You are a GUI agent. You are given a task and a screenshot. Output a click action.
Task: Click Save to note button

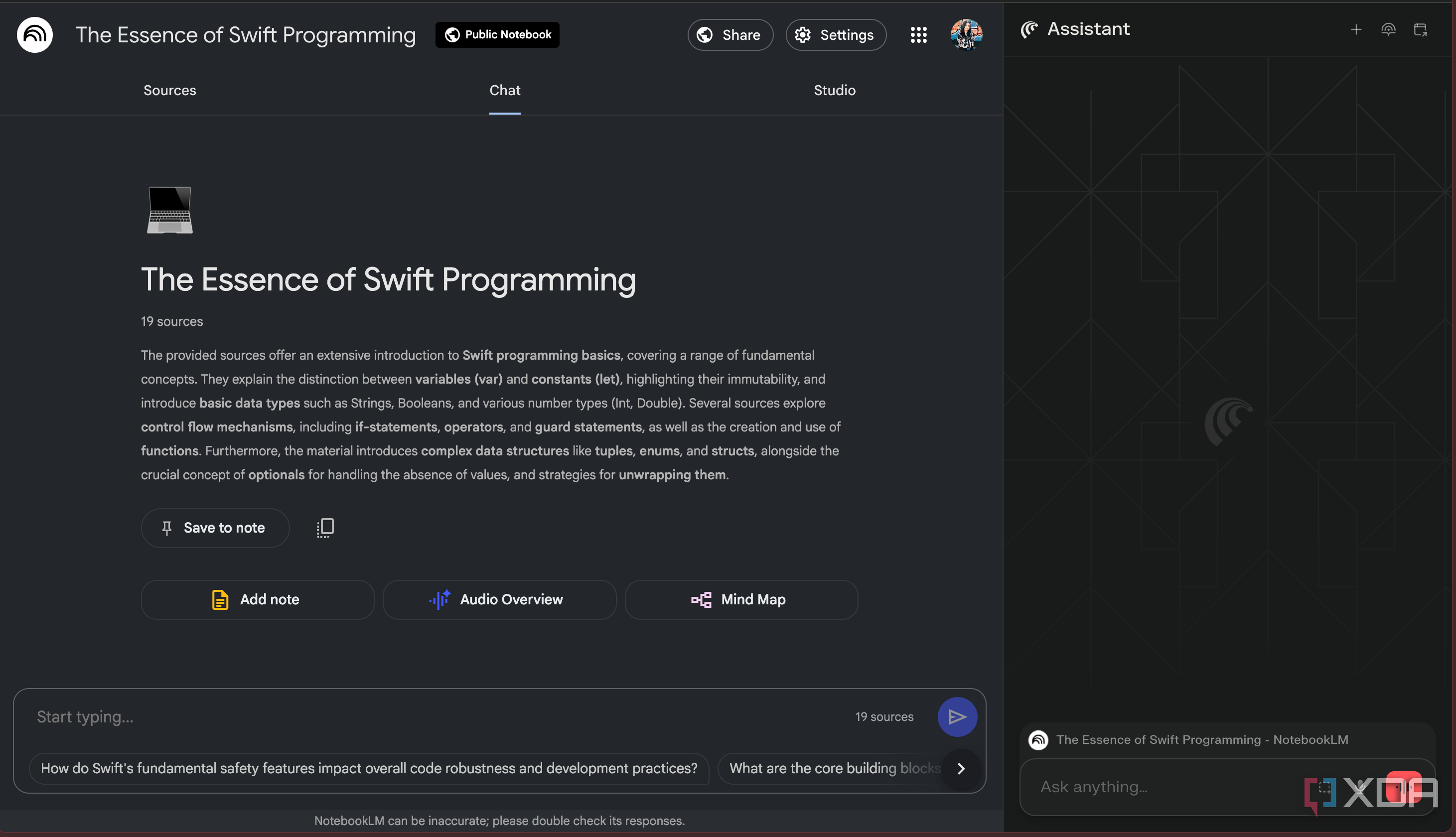coord(215,528)
